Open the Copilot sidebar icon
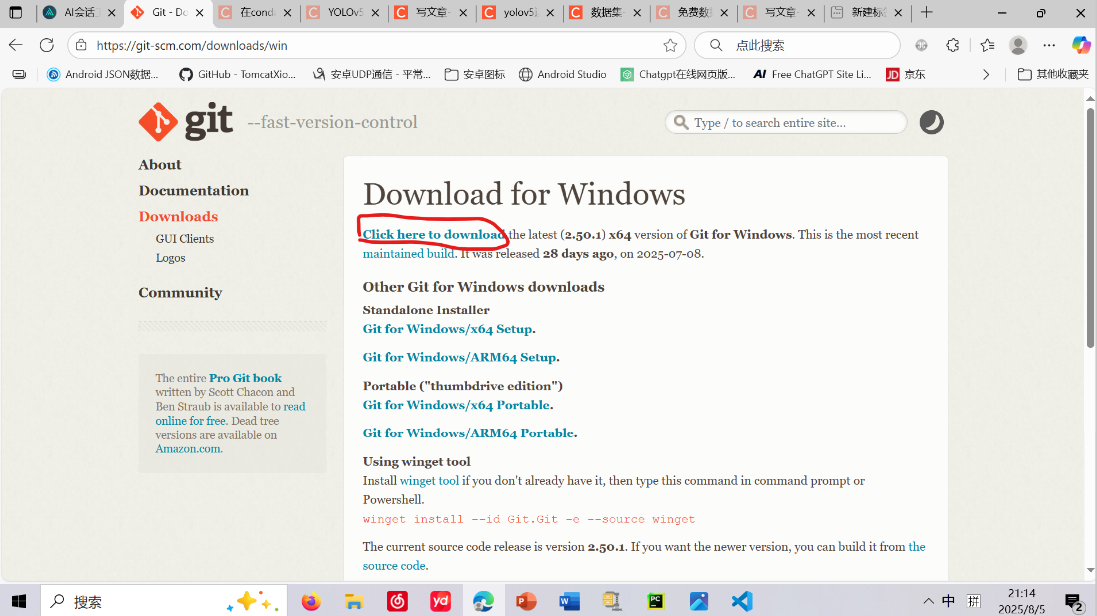 pyautogui.click(x=1081, y=46)
